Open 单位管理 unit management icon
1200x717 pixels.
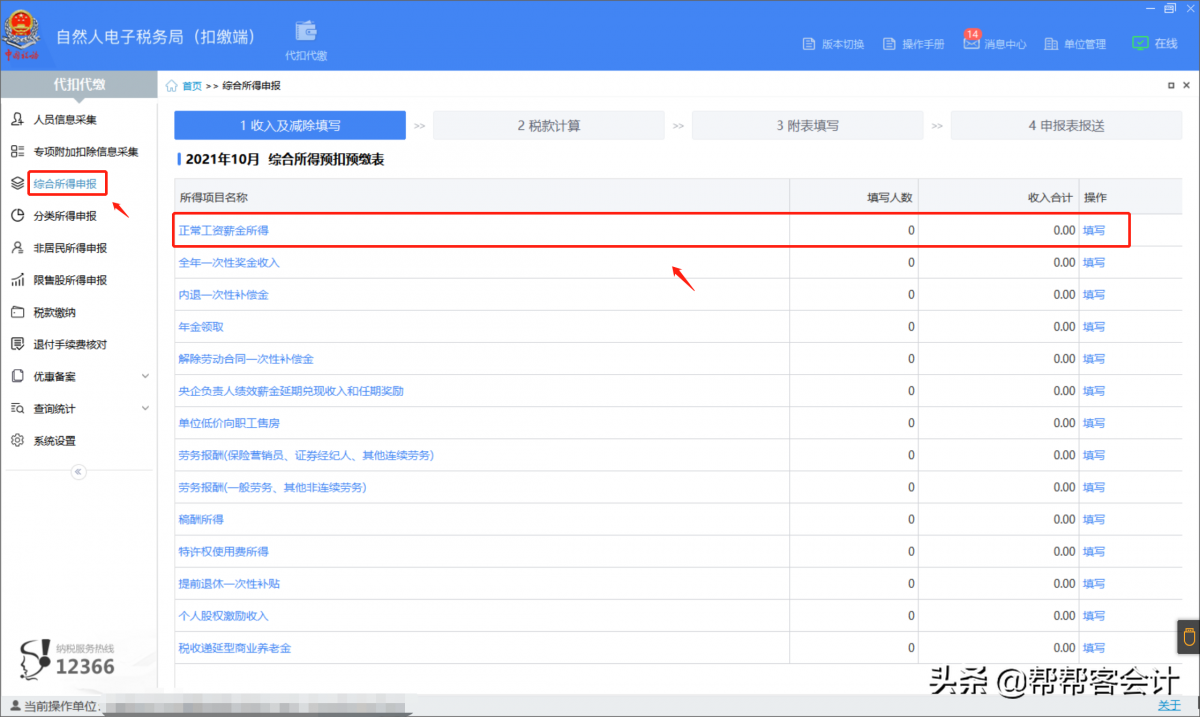coord(1051,44)
